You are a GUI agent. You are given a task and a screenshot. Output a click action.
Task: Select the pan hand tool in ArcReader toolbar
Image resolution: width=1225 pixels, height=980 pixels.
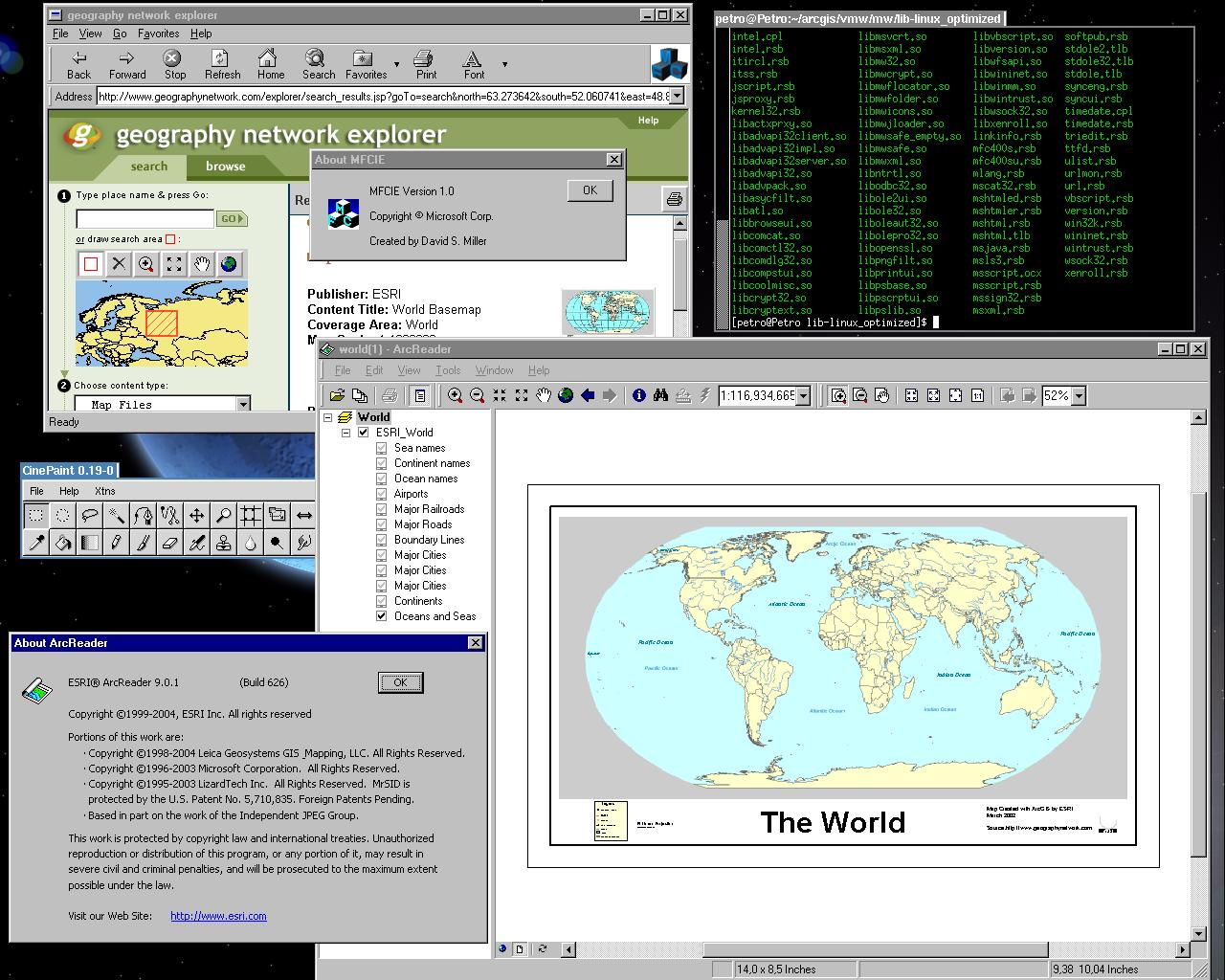pyautogui.click(x=544, y=395)
